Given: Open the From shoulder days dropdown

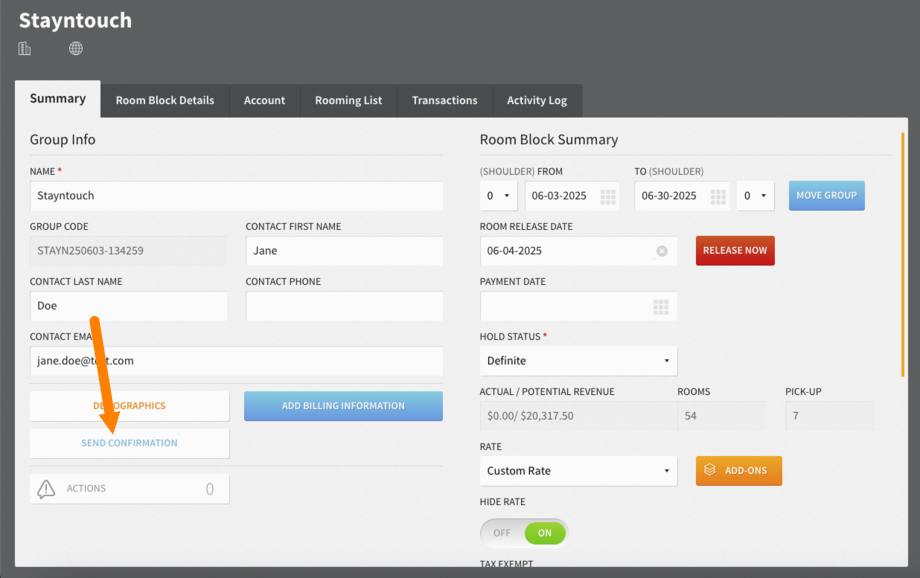Looking at the screenshot, I should point(498,196).
